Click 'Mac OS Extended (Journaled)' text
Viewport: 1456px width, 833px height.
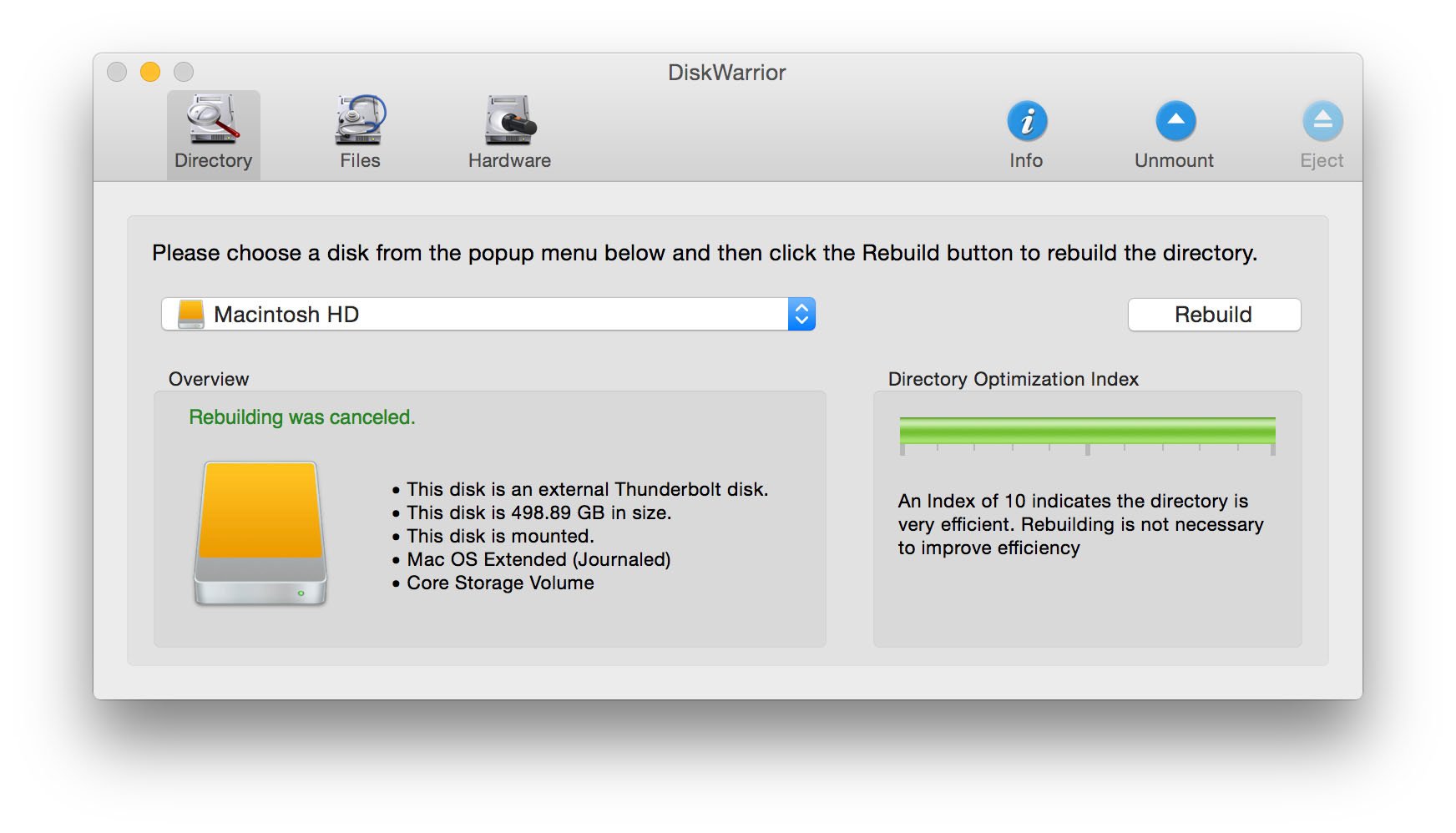coord(538,559)
